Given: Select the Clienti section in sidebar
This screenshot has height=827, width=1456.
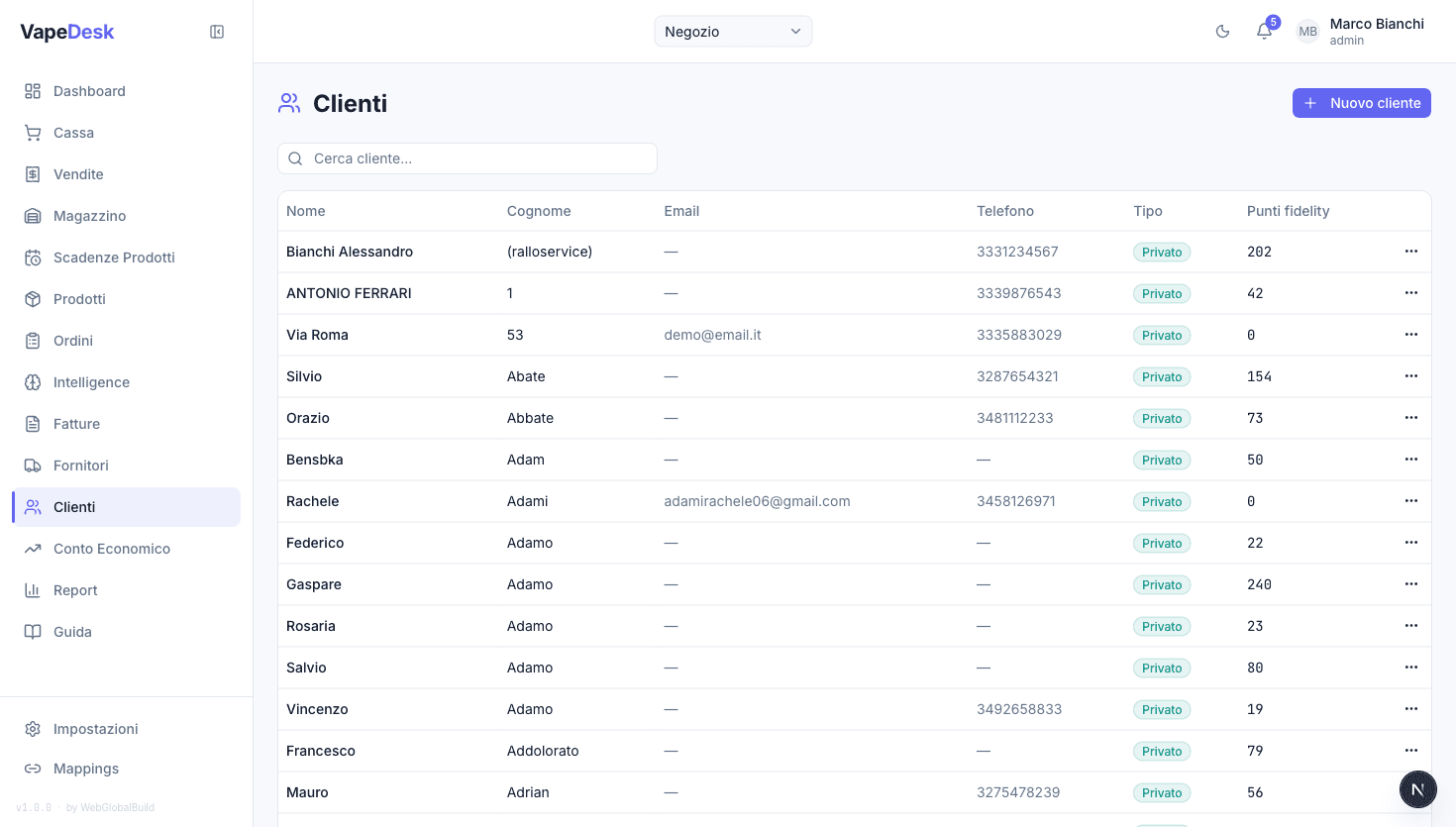Looking at the screenshot, I should (x=72, y=506).
